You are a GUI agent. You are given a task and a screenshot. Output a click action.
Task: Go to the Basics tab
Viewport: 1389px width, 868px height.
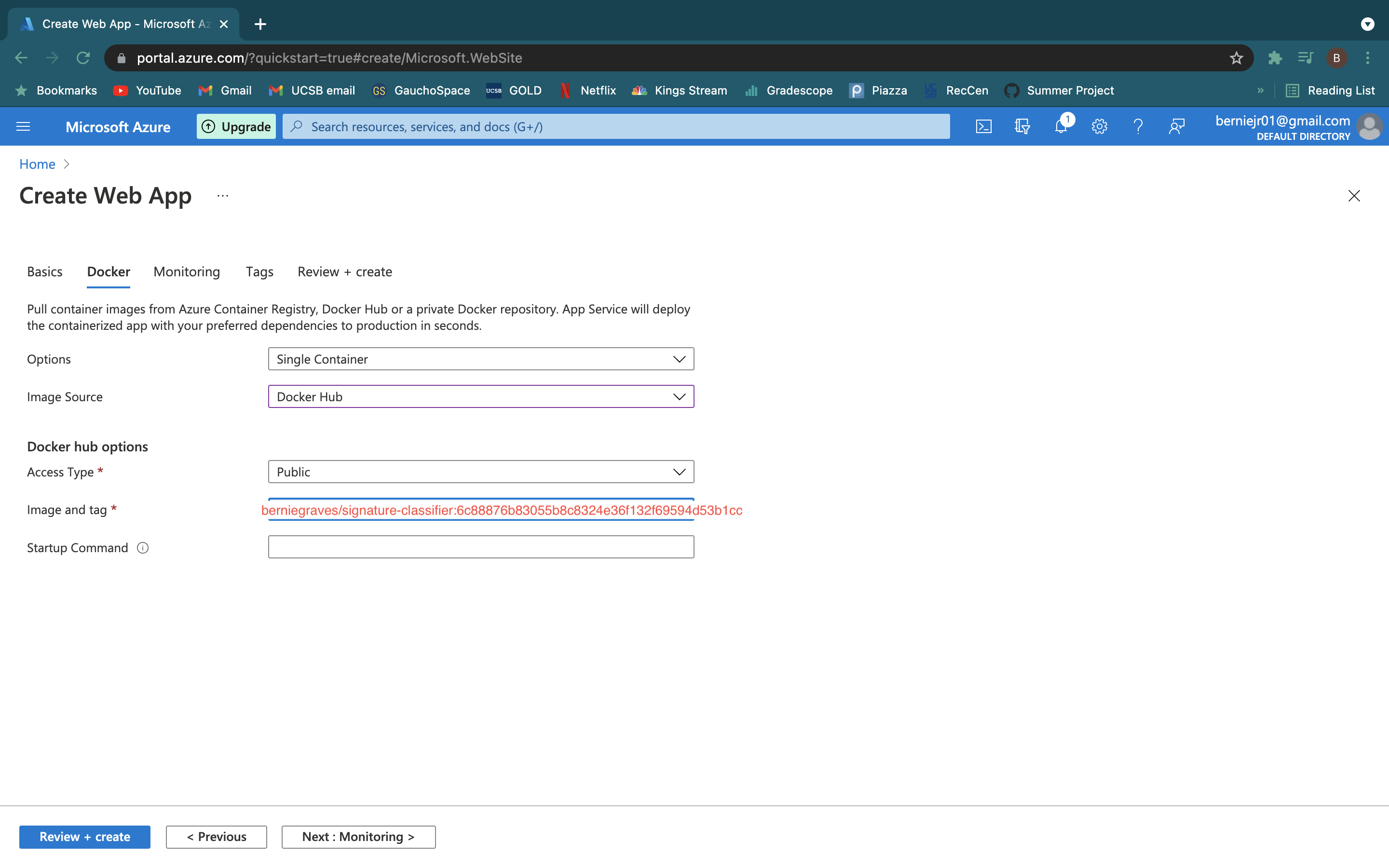click(44, 271)
